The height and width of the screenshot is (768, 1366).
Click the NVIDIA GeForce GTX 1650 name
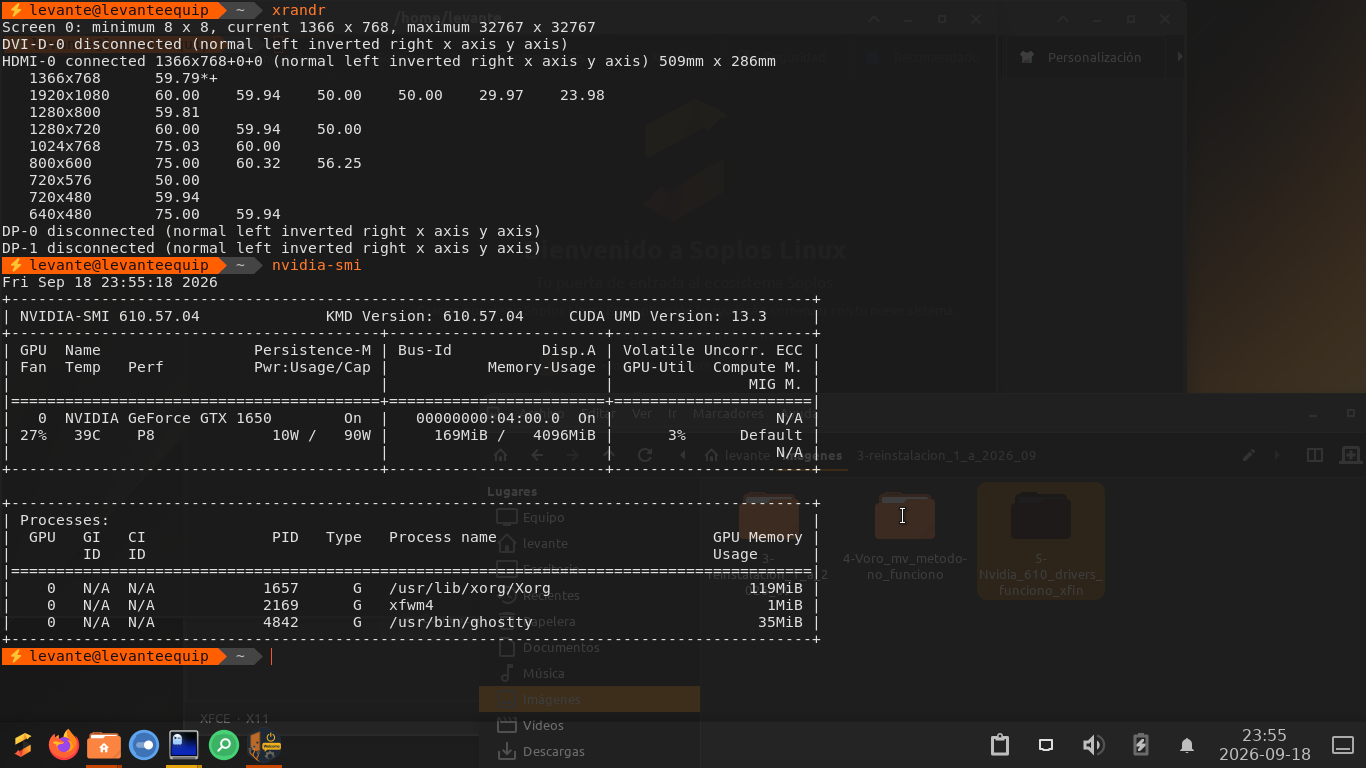pyautogui.click(x=168, y=418)
